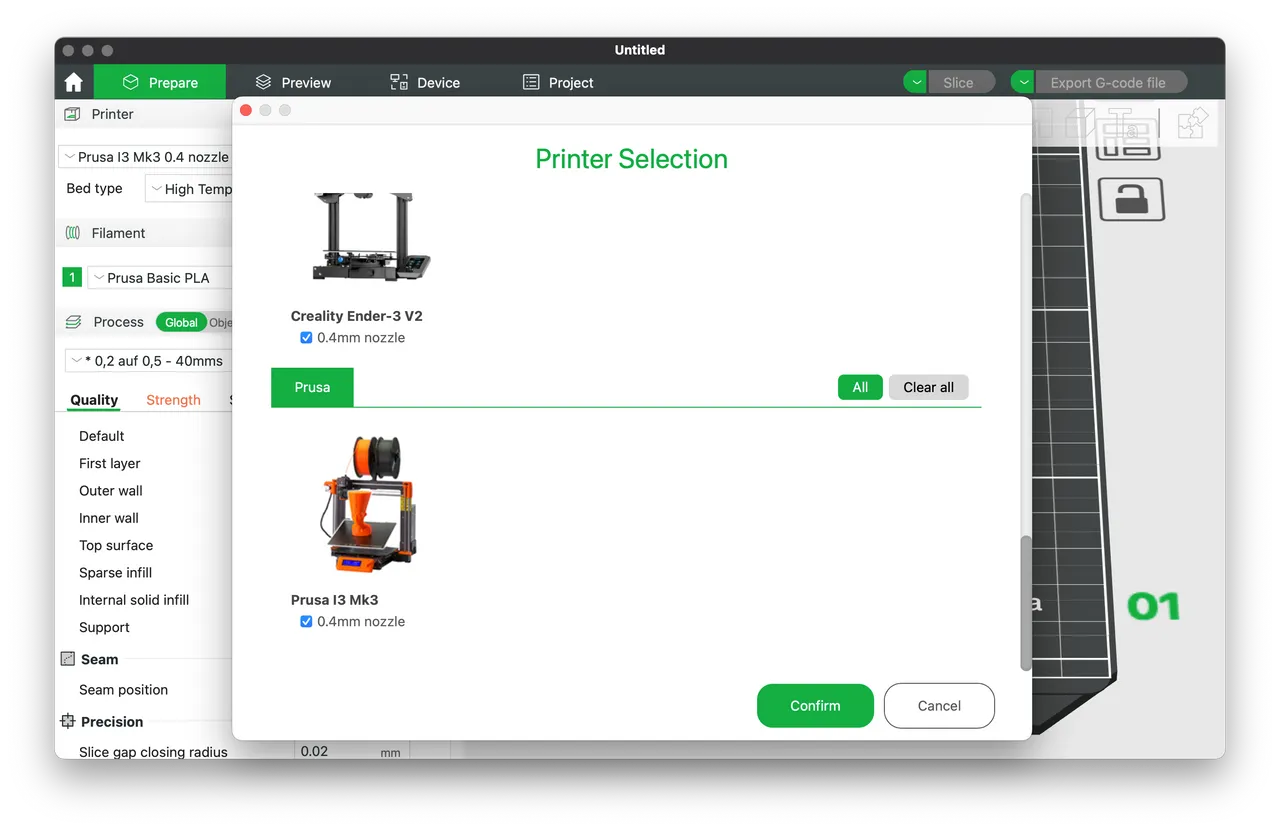Toggle the Global process mode switch

click(x=181, y=322)
